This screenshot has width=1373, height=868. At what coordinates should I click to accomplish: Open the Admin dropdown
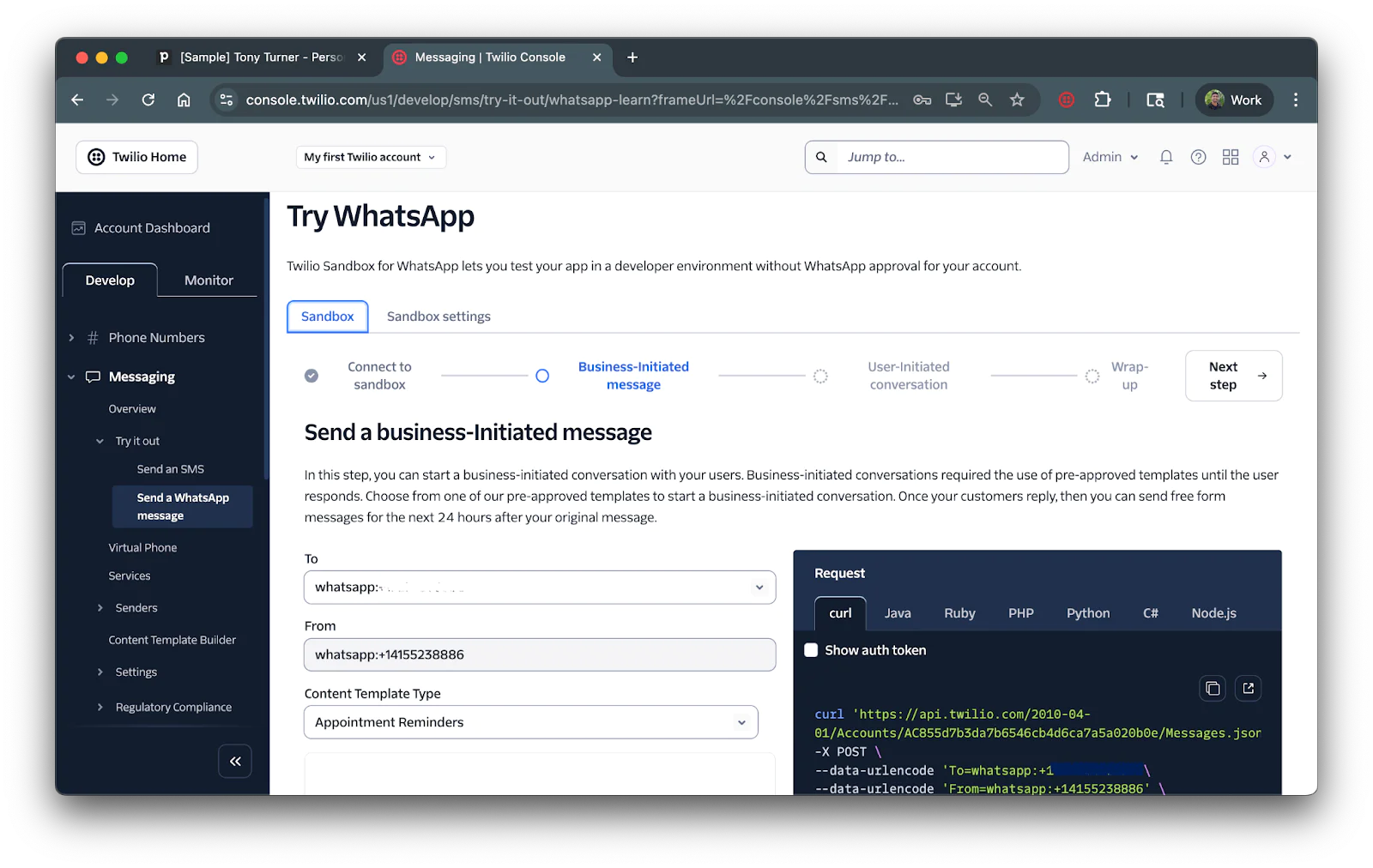pos(1110,157)
